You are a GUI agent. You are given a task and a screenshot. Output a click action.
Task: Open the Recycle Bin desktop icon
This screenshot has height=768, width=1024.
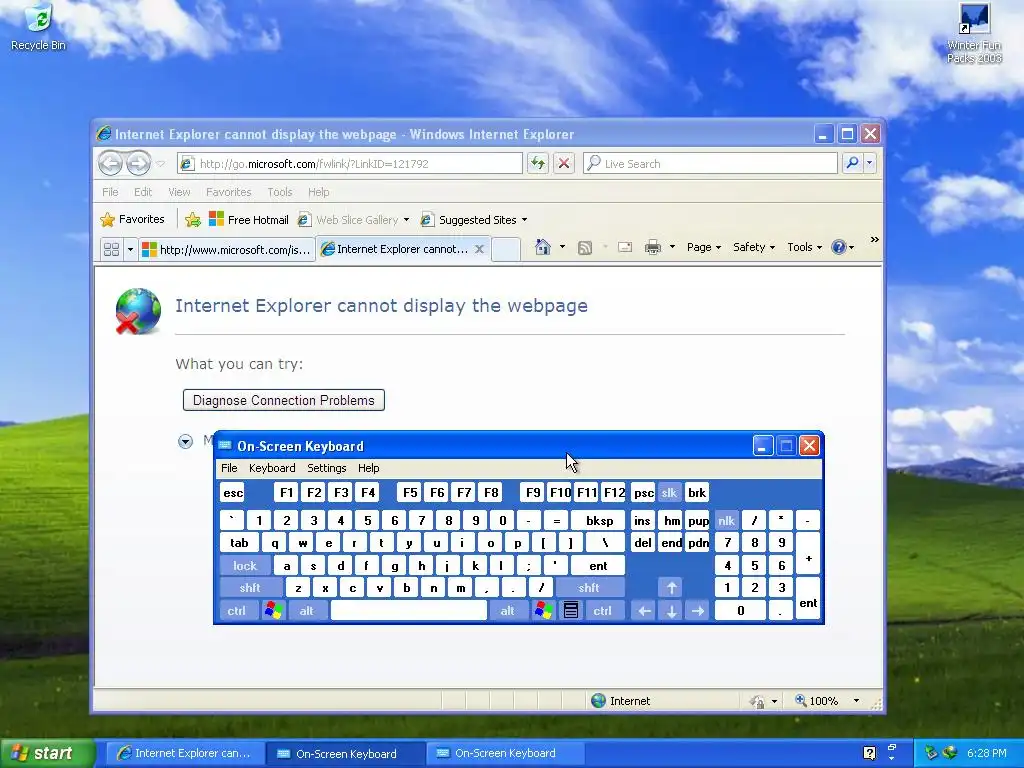point(38,27)
